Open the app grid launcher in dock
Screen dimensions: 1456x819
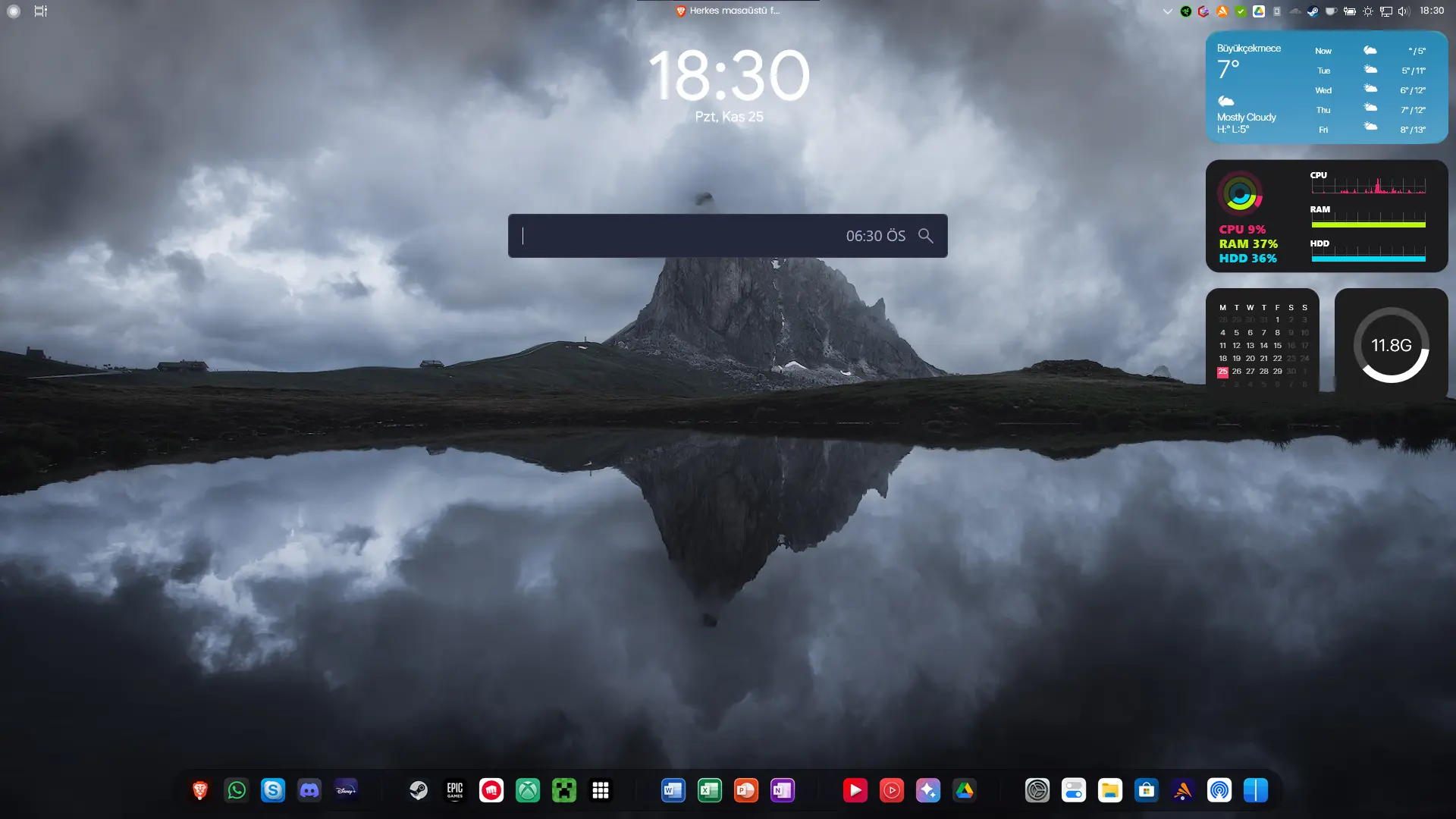[601, 790]
